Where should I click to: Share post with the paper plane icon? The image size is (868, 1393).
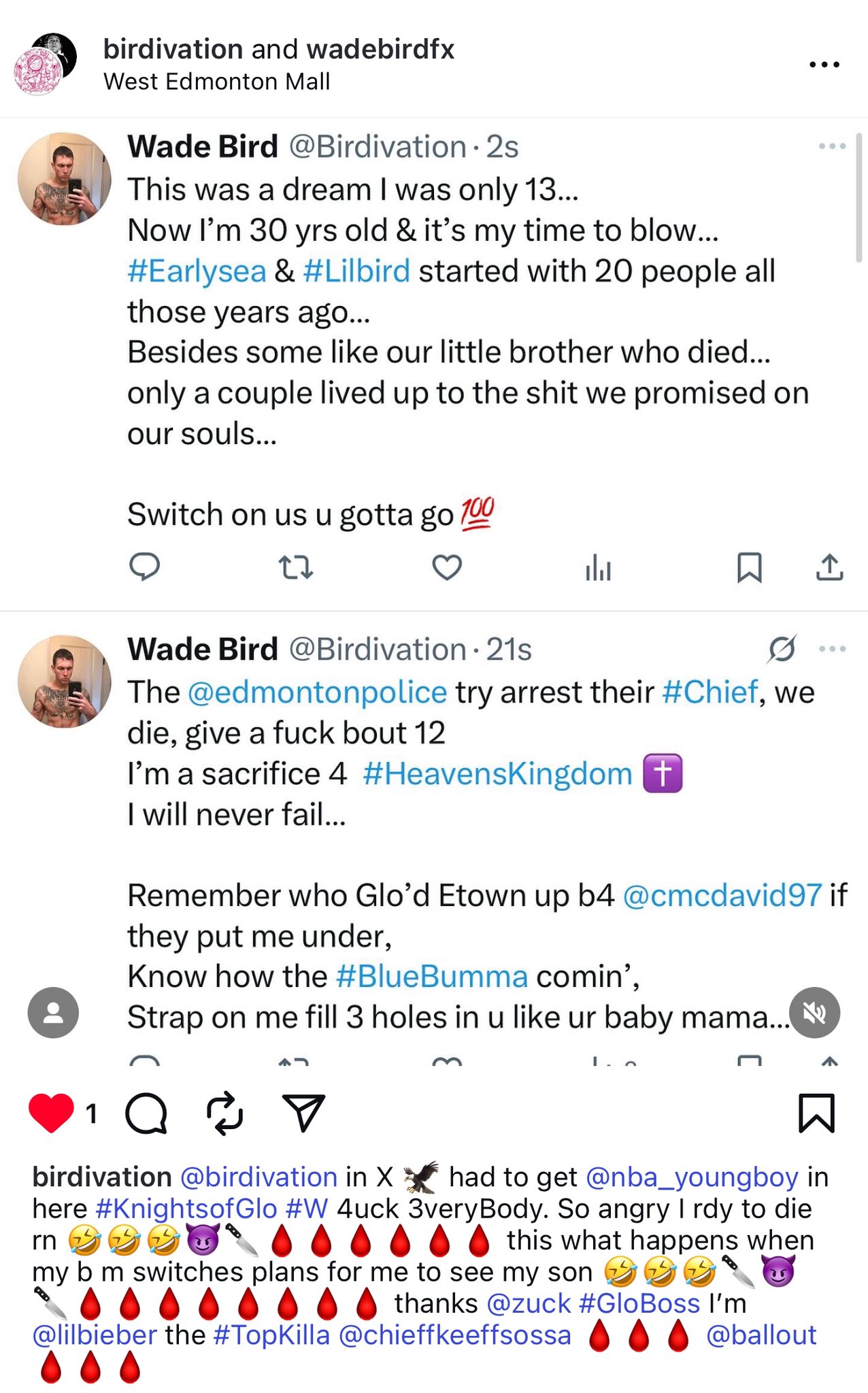303,1113
